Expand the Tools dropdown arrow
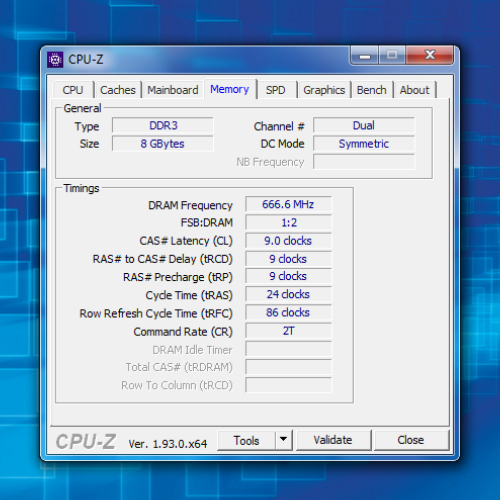This screenshot has width=500, height=500. pyautogui.click(x=284, y=440)
